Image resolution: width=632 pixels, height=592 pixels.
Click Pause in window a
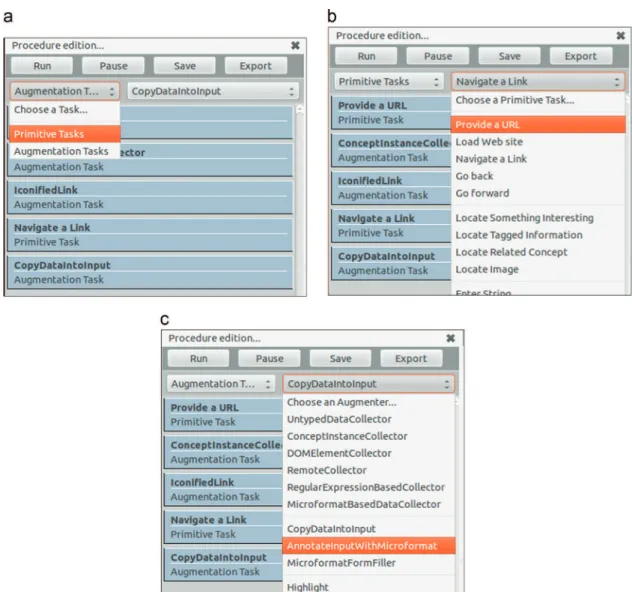(x=113, y=66)
